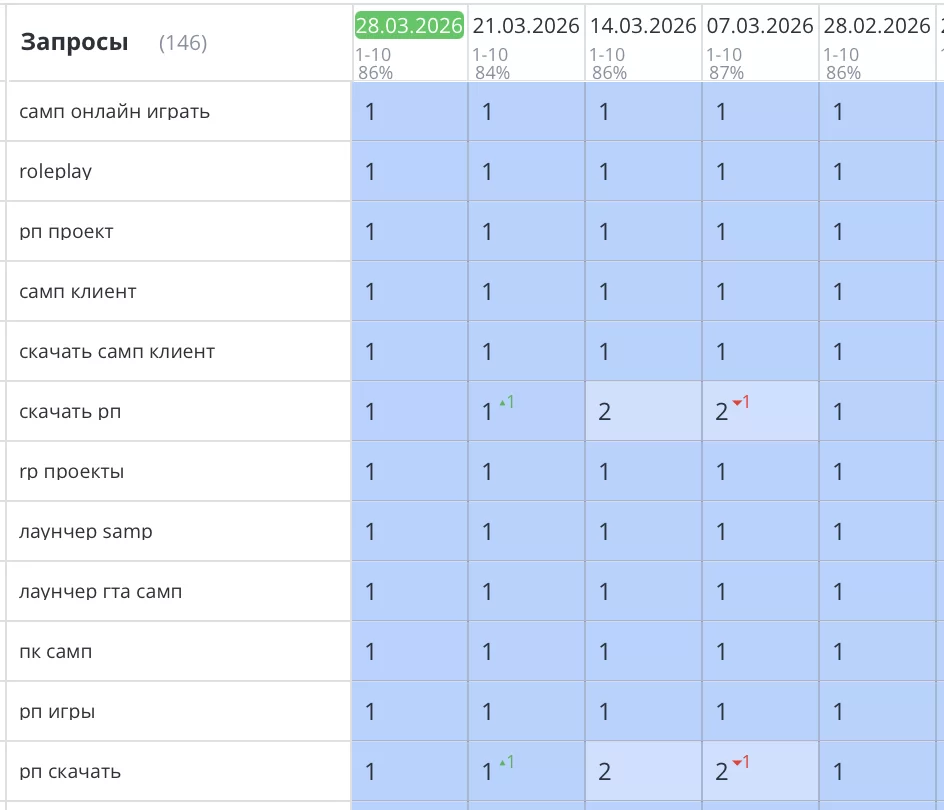This screenshot has width=944, height=810.
Task: Select the roleplay query row
Action: click(x=55, y=171)
